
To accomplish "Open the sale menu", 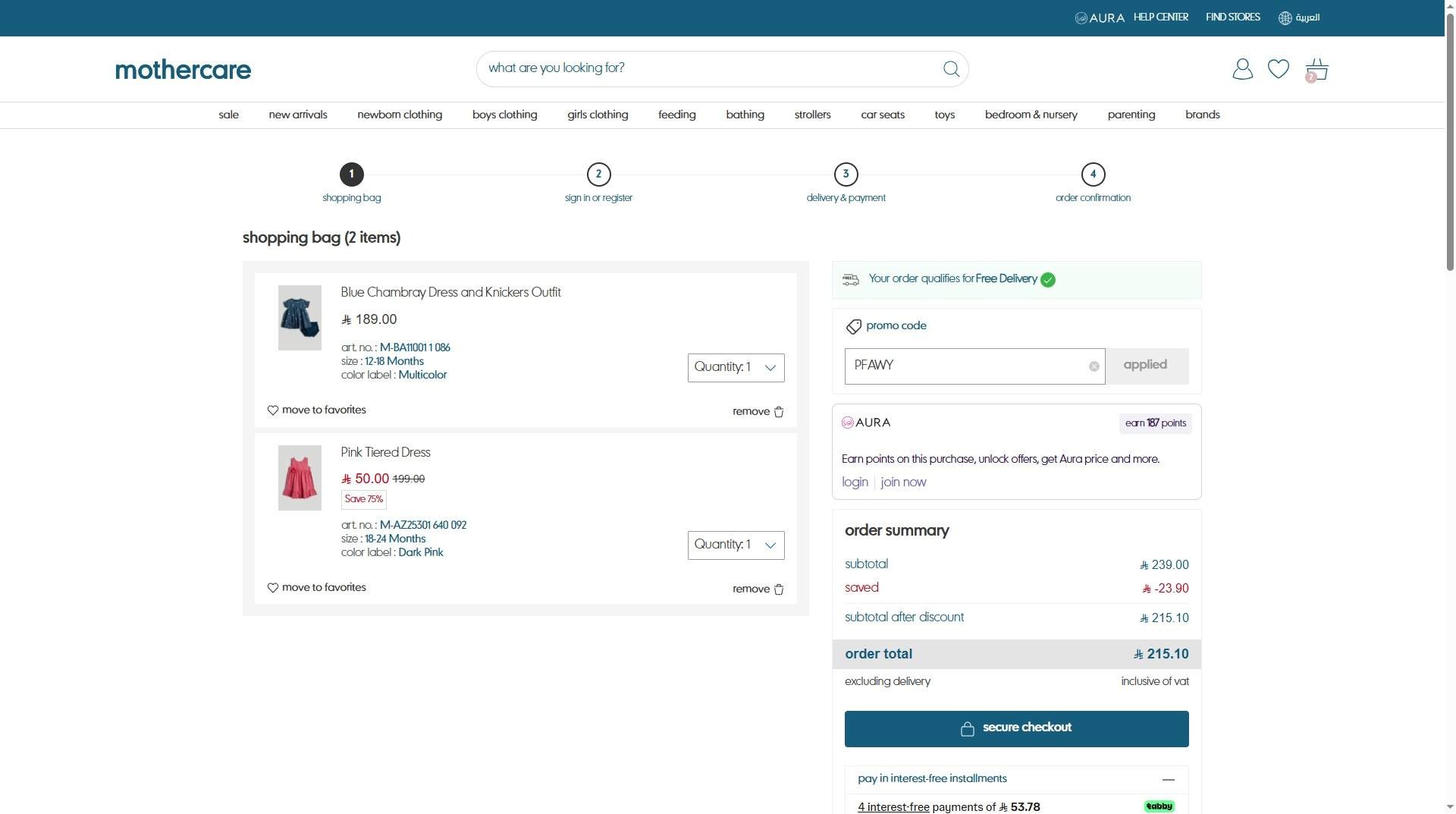I will tap(228, 115).
